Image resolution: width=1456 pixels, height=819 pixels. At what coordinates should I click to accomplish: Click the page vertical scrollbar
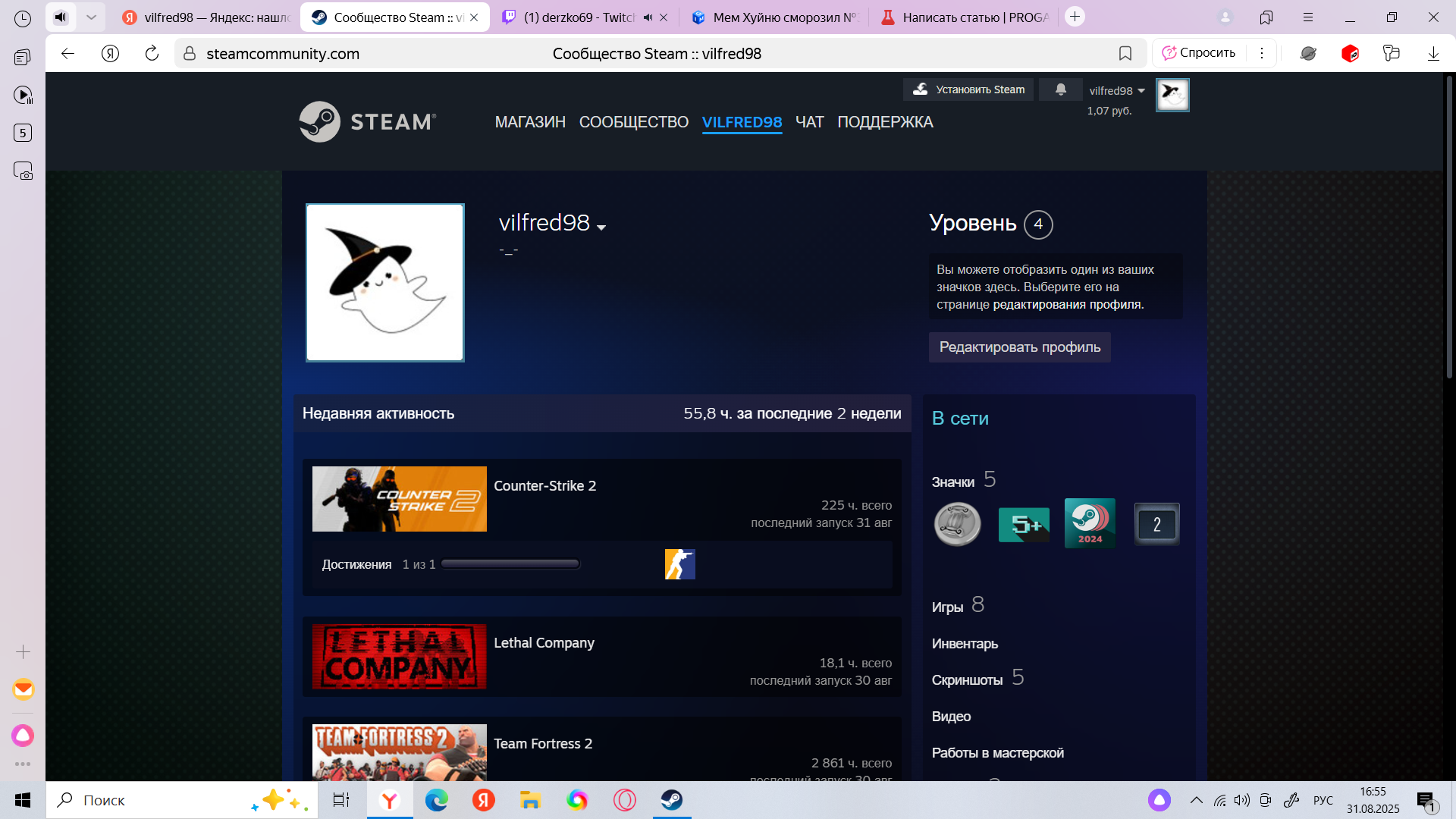(1449, 227)
